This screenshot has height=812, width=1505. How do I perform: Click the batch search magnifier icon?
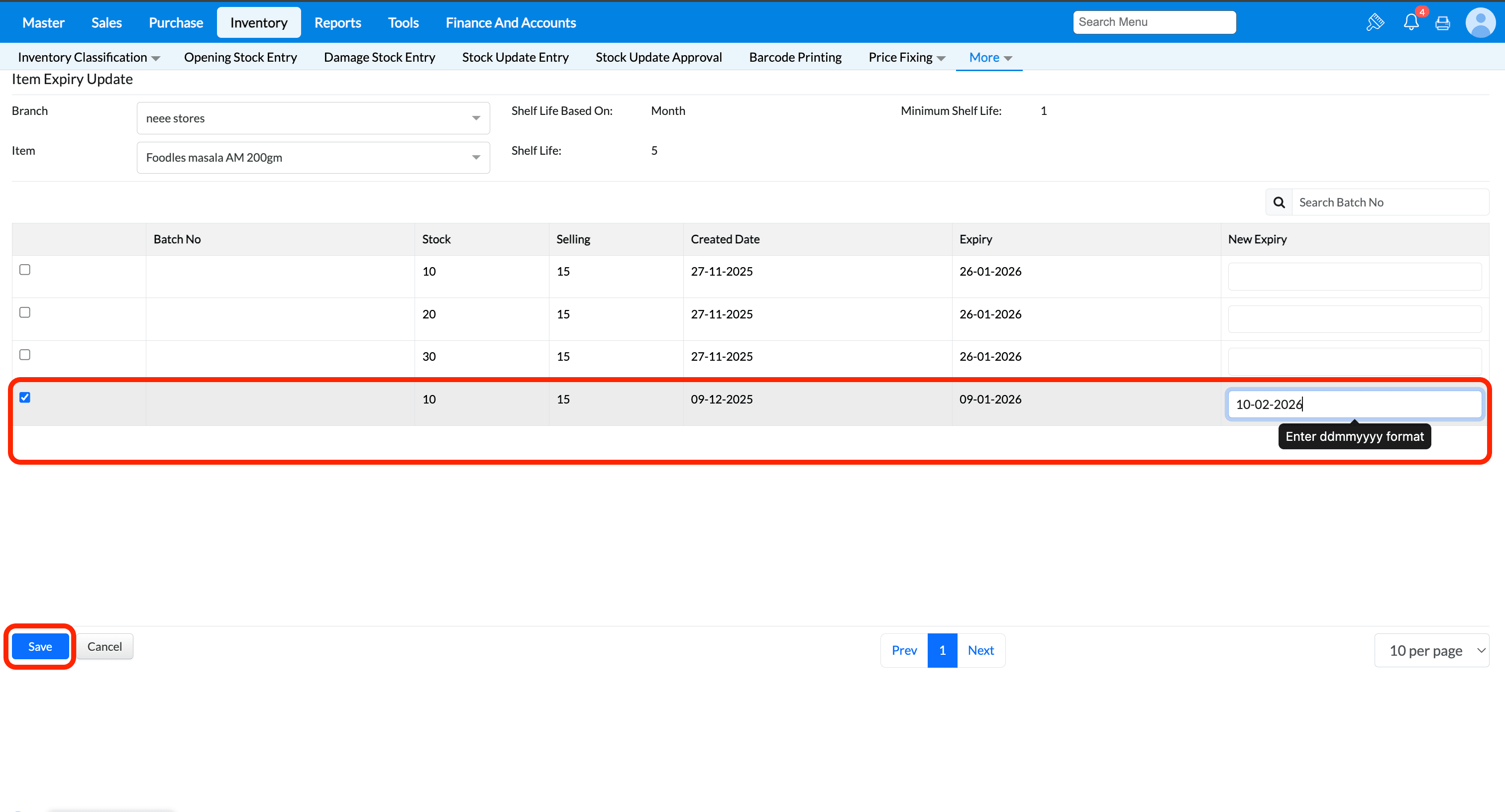click(1279, 202)
